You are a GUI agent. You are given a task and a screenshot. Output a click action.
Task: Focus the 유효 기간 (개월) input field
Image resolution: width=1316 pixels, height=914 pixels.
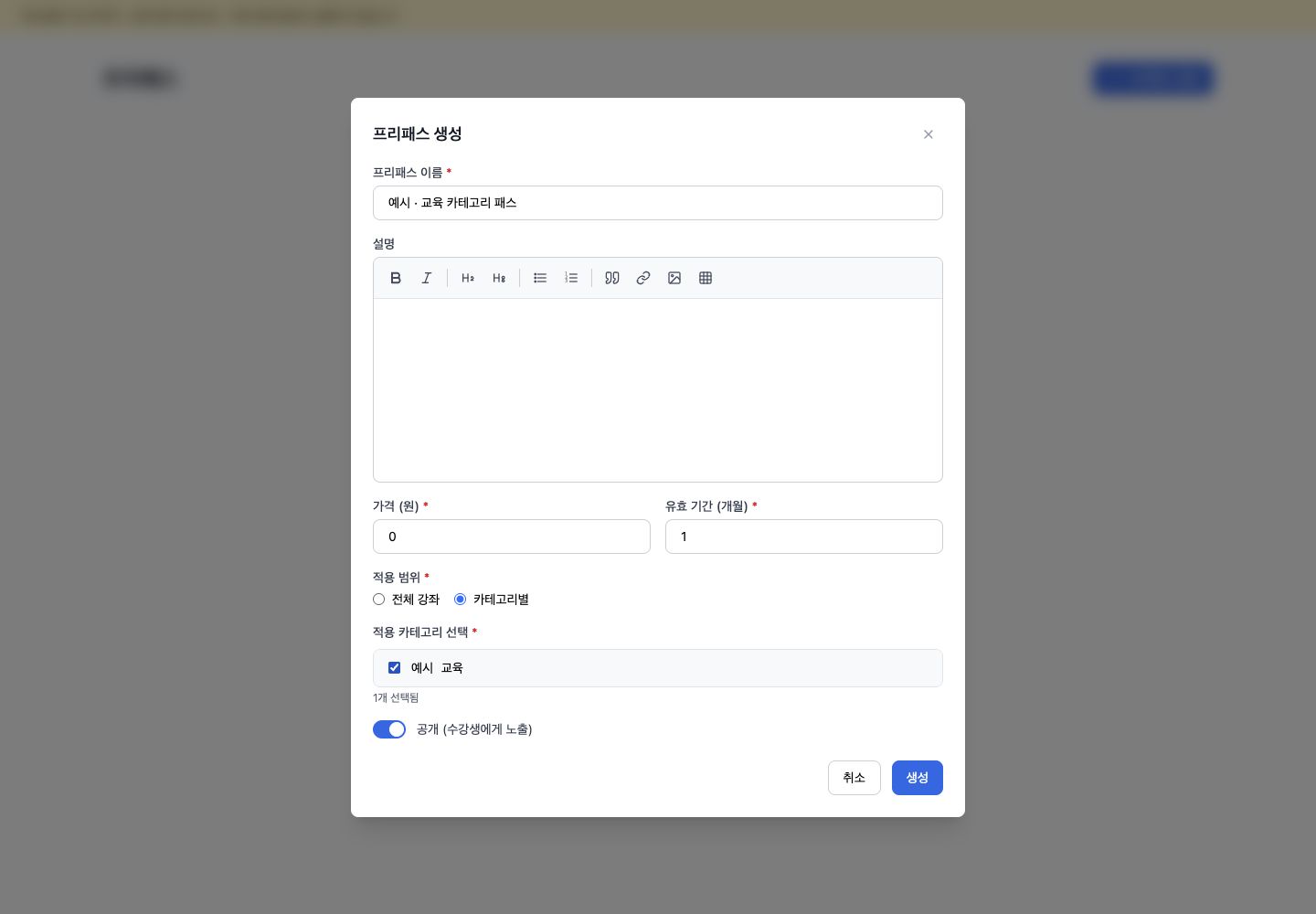point(804,537)
